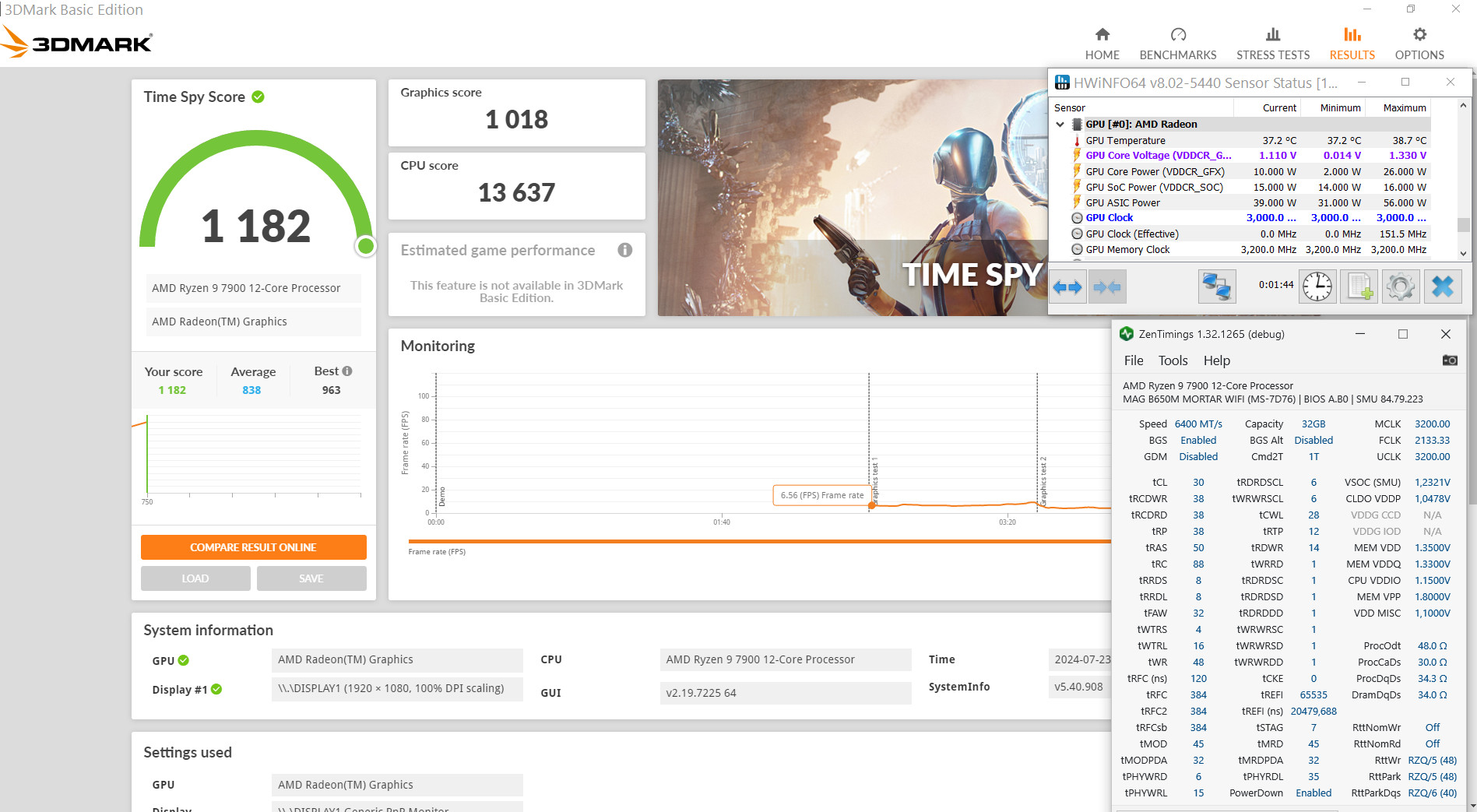Go to the HOME tab in 3DMark
The image size is (1477, 812).
(x=1102, y=44)
